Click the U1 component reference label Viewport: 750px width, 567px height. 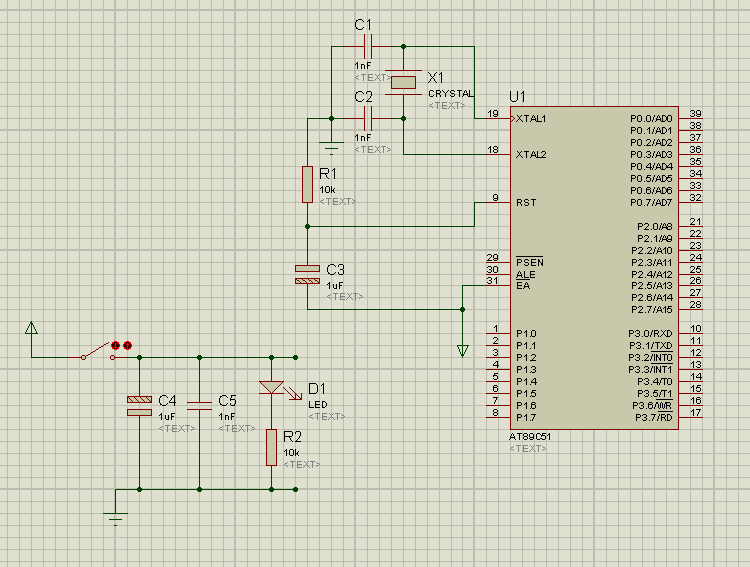pyautogui.click(x=517, y=96)
